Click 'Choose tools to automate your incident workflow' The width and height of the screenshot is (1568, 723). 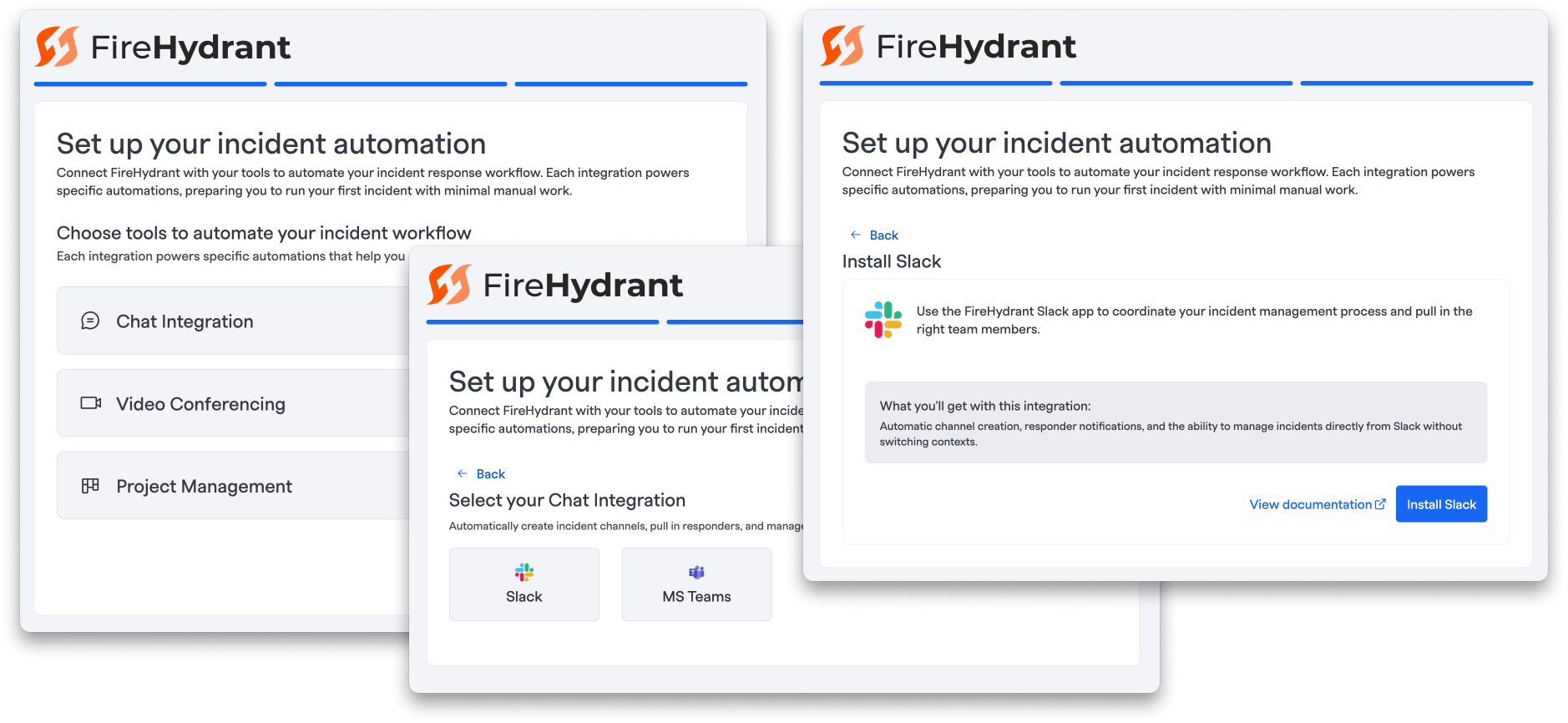[264, 233]
